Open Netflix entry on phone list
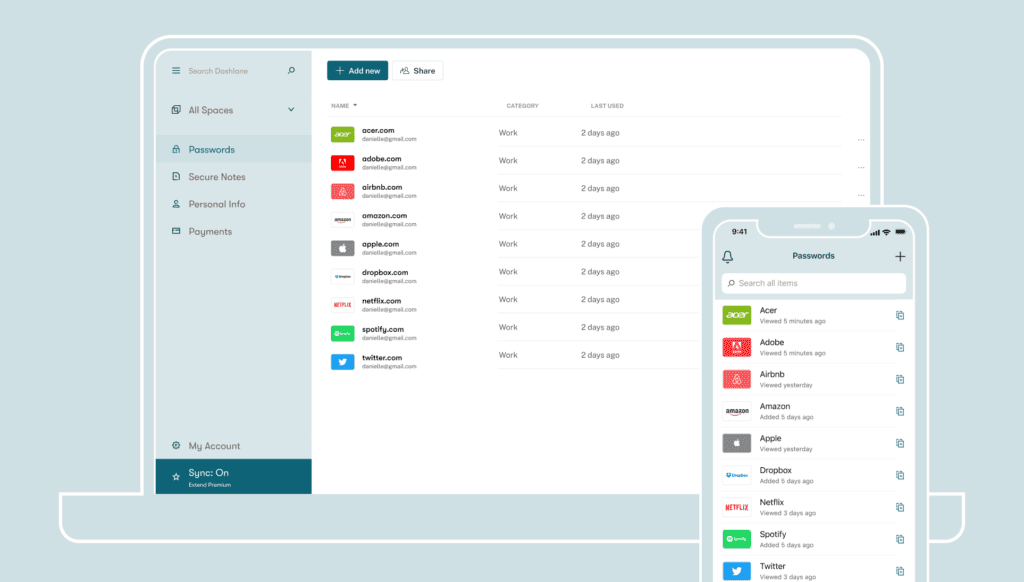1024x582 pixels. pos(814,508)
